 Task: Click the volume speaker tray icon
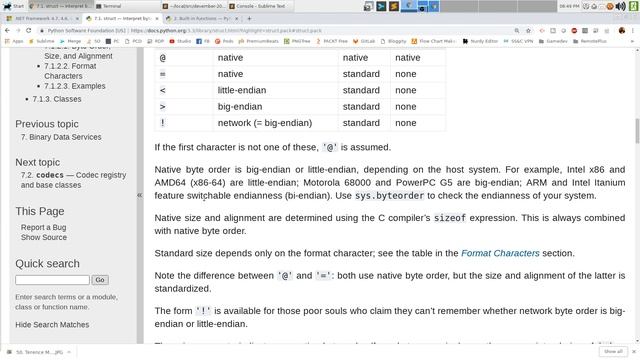coord(620,6)
